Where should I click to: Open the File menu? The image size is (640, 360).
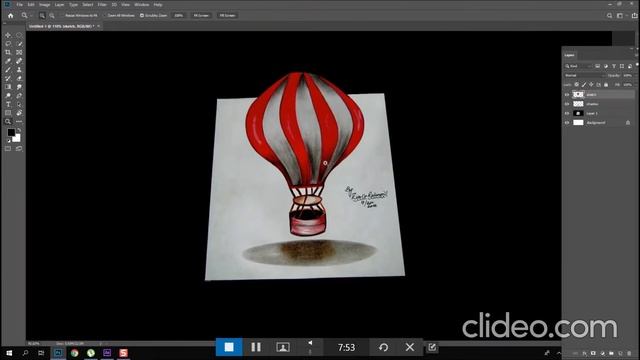[20, 4]
